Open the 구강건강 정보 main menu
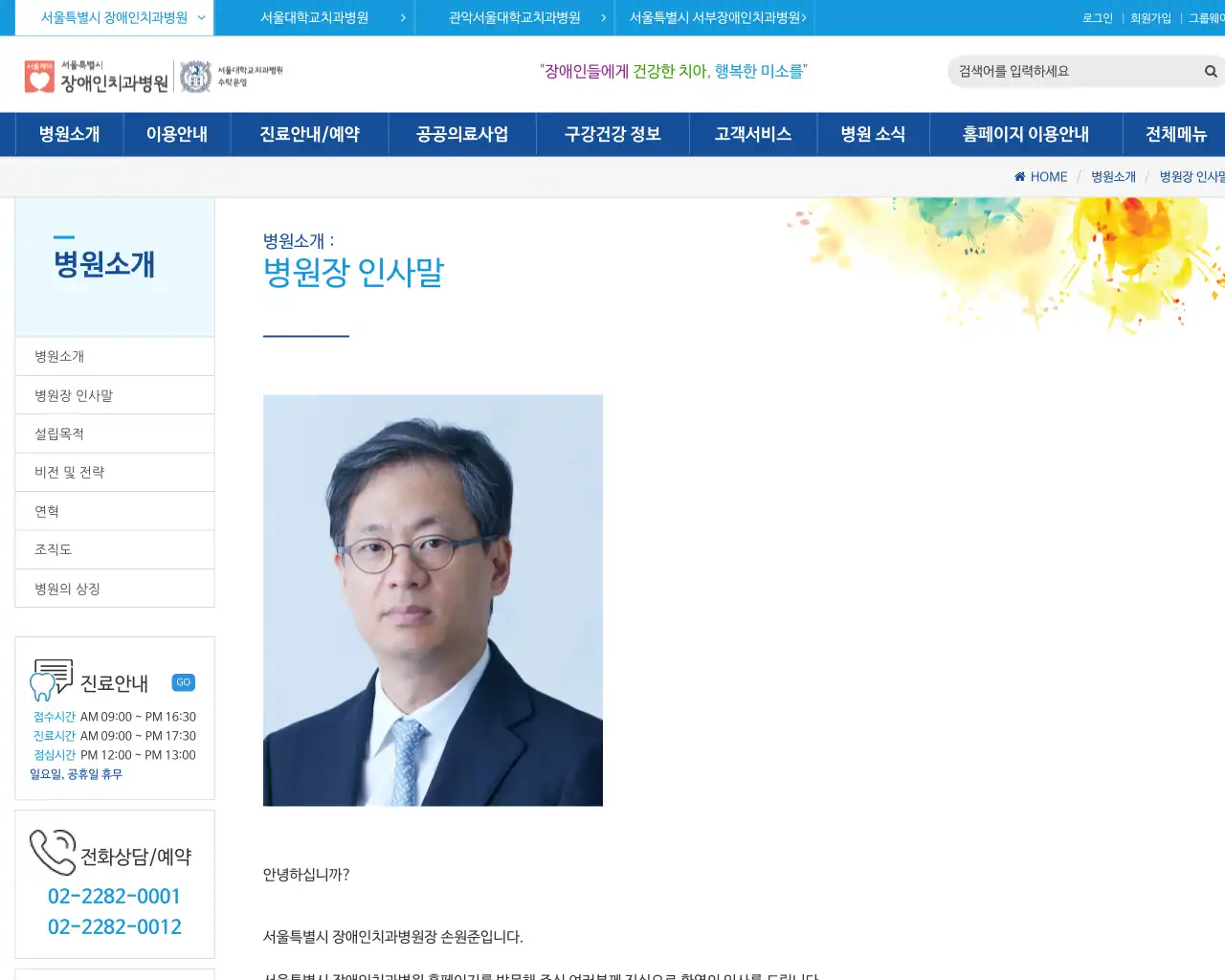 pos(613,134)
